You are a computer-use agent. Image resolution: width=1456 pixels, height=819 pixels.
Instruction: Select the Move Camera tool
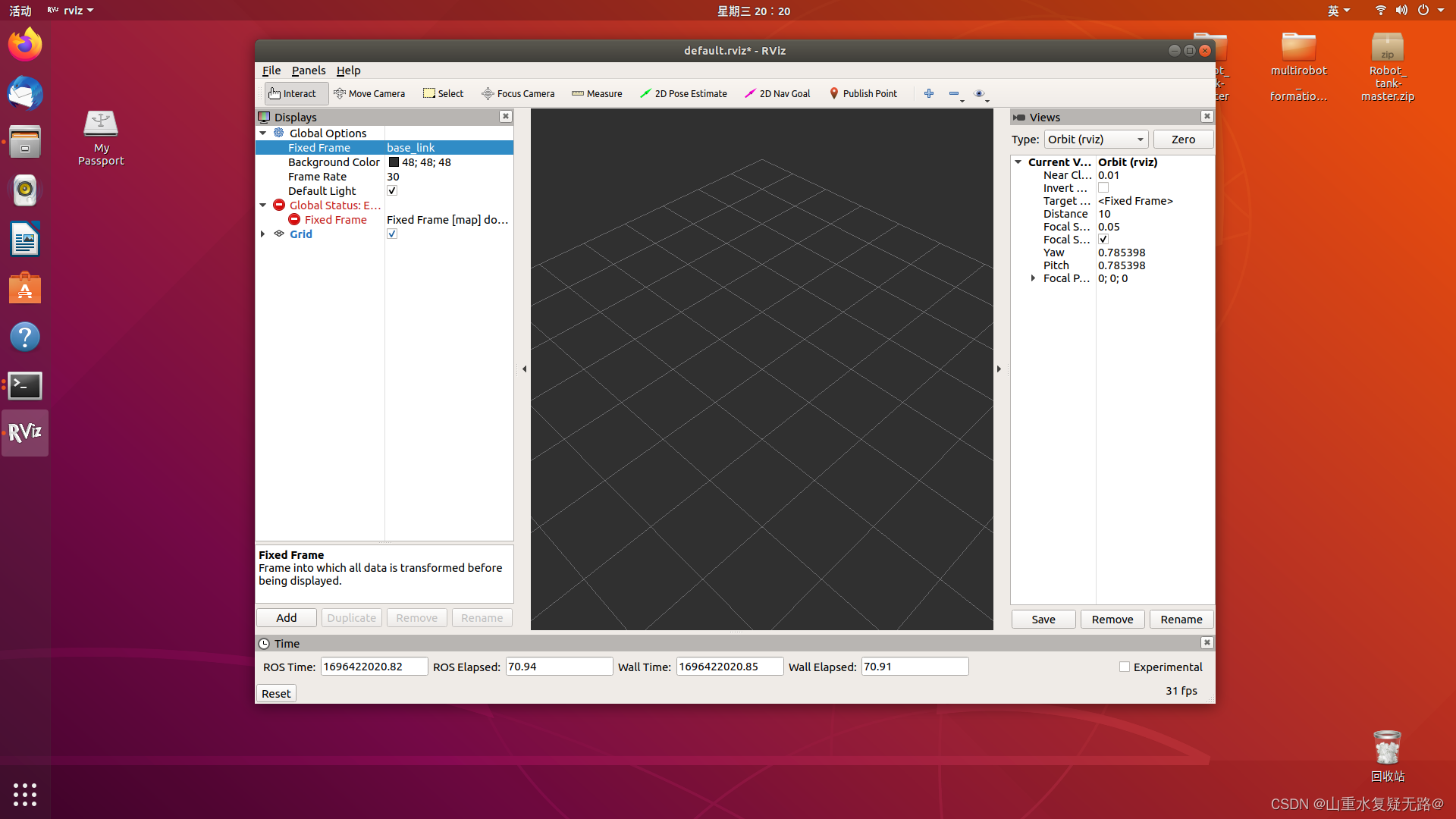tap(371, 93)
